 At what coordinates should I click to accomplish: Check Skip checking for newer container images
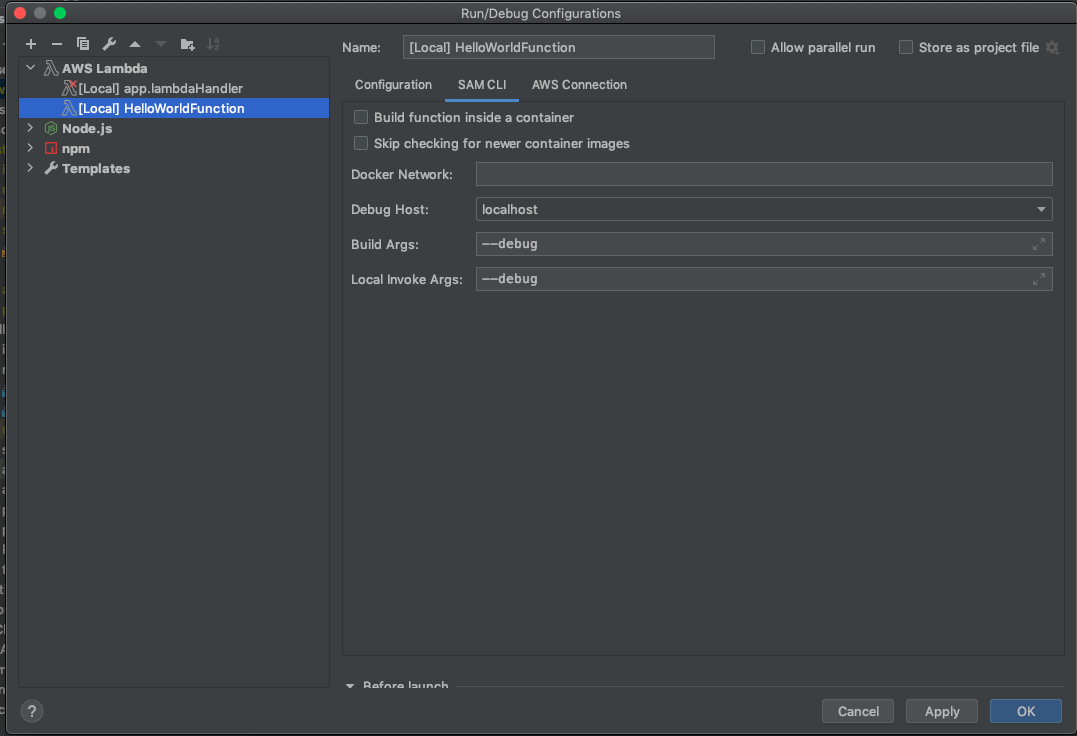(x=361, y=143)
